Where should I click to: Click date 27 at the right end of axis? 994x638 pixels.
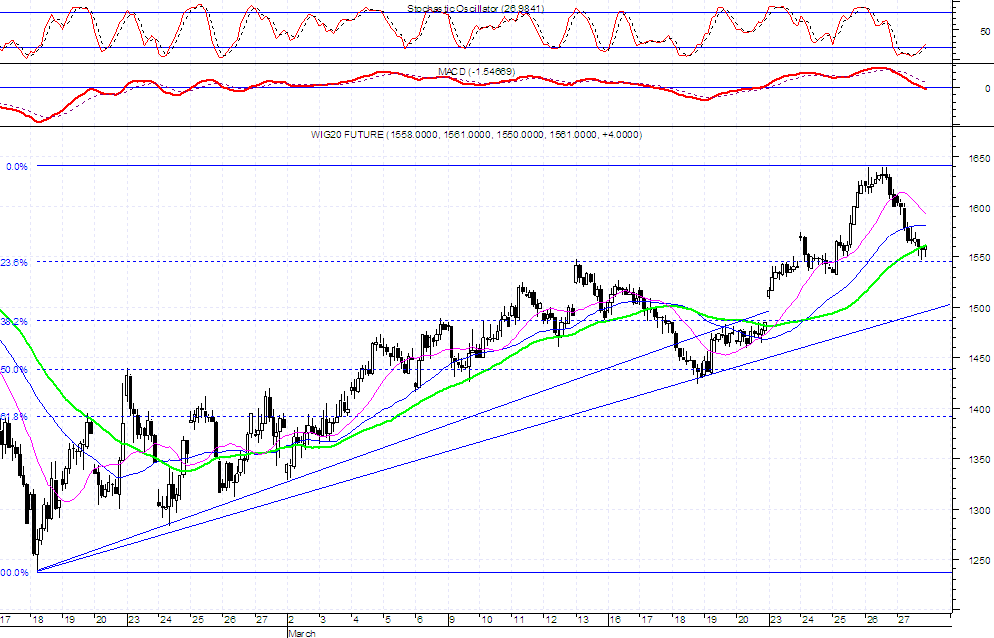click(x=905, y=620)
